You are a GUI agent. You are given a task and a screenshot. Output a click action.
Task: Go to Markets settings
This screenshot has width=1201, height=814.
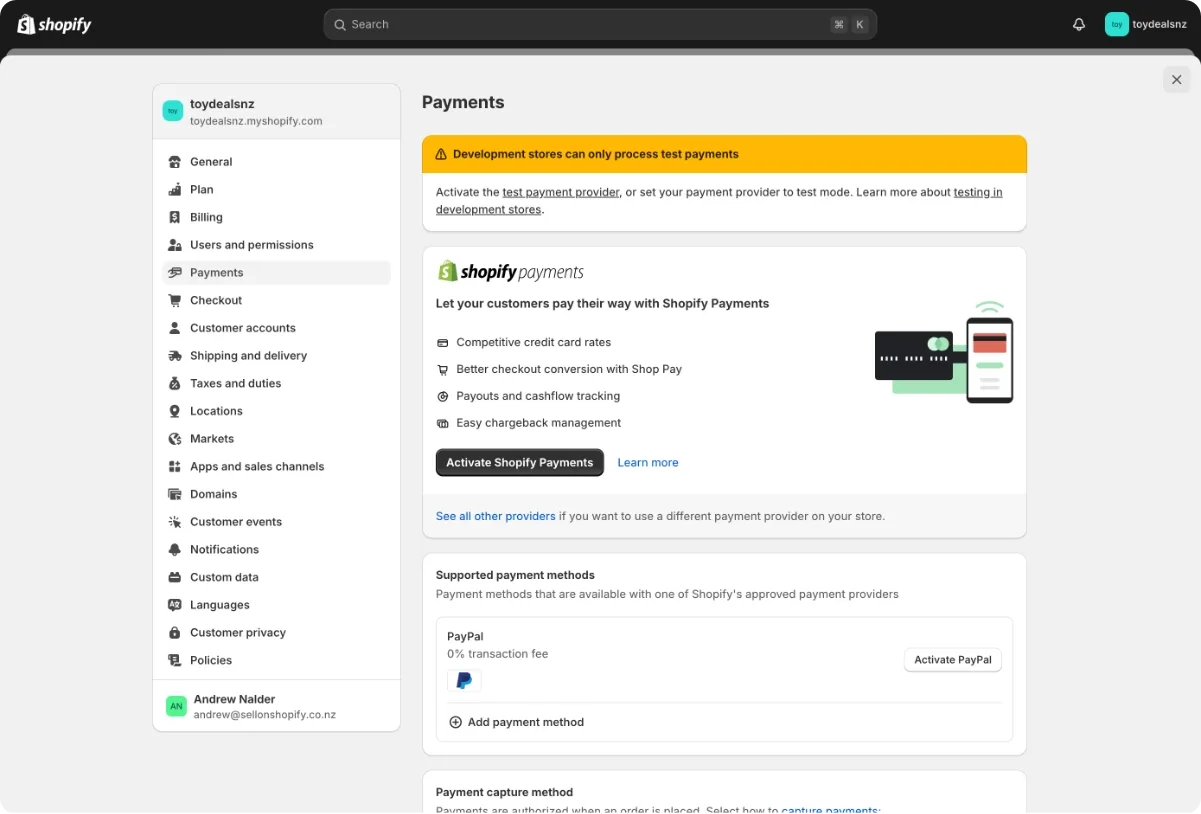(x=276, y=439)
